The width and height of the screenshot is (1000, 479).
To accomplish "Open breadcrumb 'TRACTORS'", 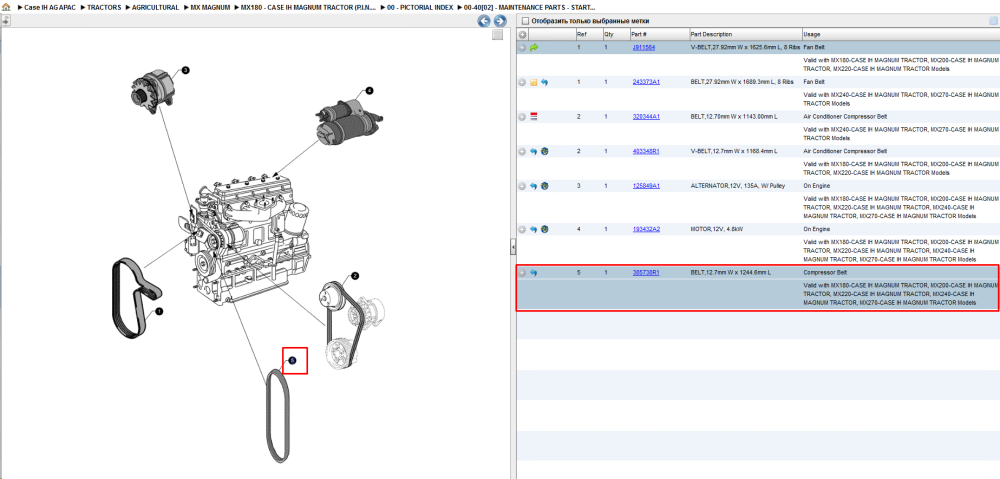I will click(104, 8).
